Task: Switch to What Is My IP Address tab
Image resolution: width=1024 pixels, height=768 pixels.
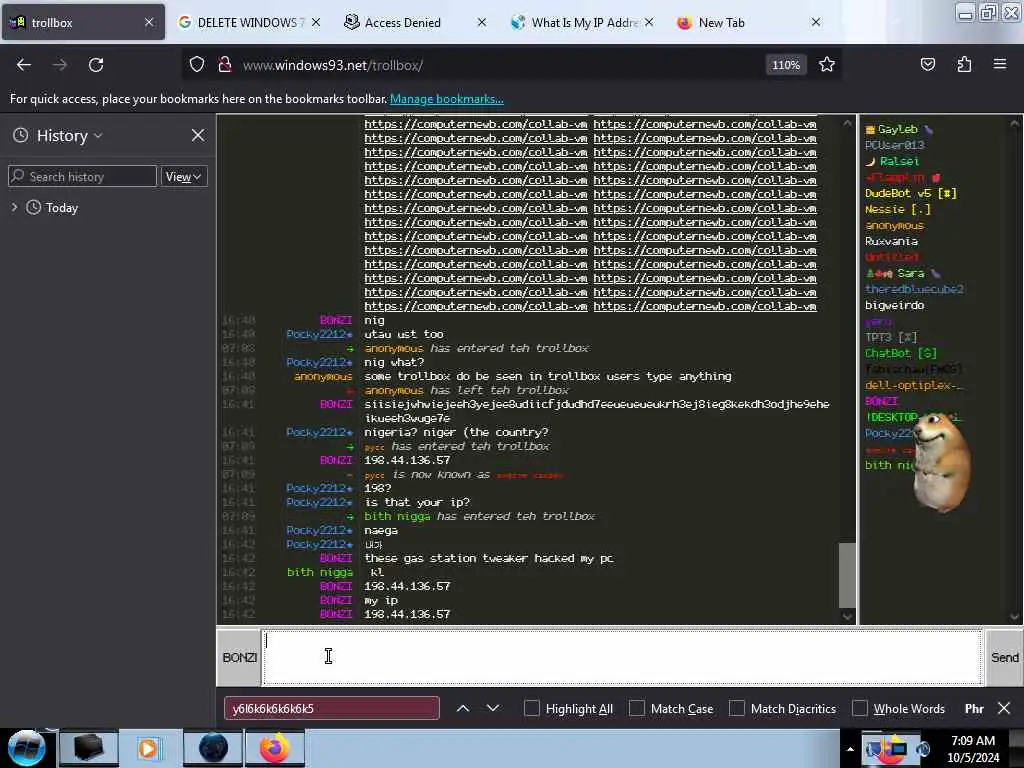Action: coord(581,22)
